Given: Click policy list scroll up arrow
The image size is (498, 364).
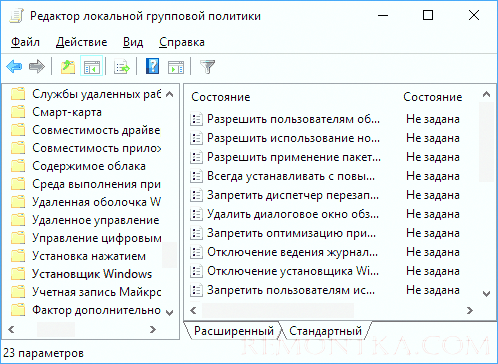Looking at the screenshot, I should pyautogui.click(x=486, y=95).
